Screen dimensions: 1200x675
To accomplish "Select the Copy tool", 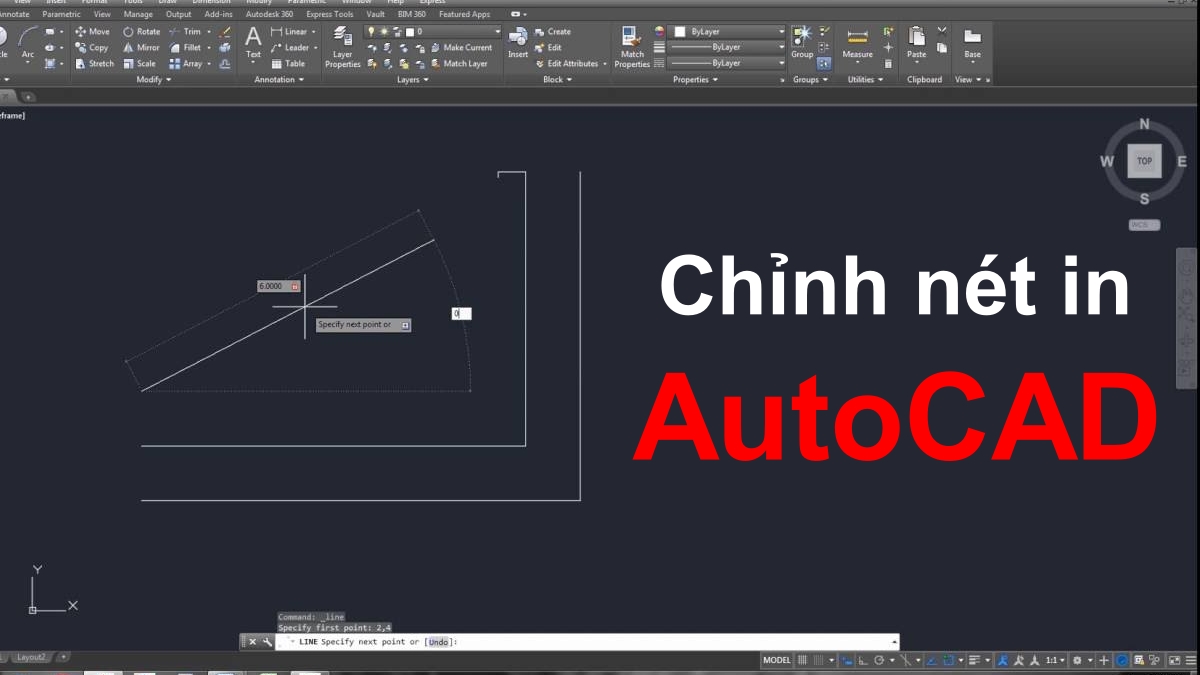I will tap(92, 47).
